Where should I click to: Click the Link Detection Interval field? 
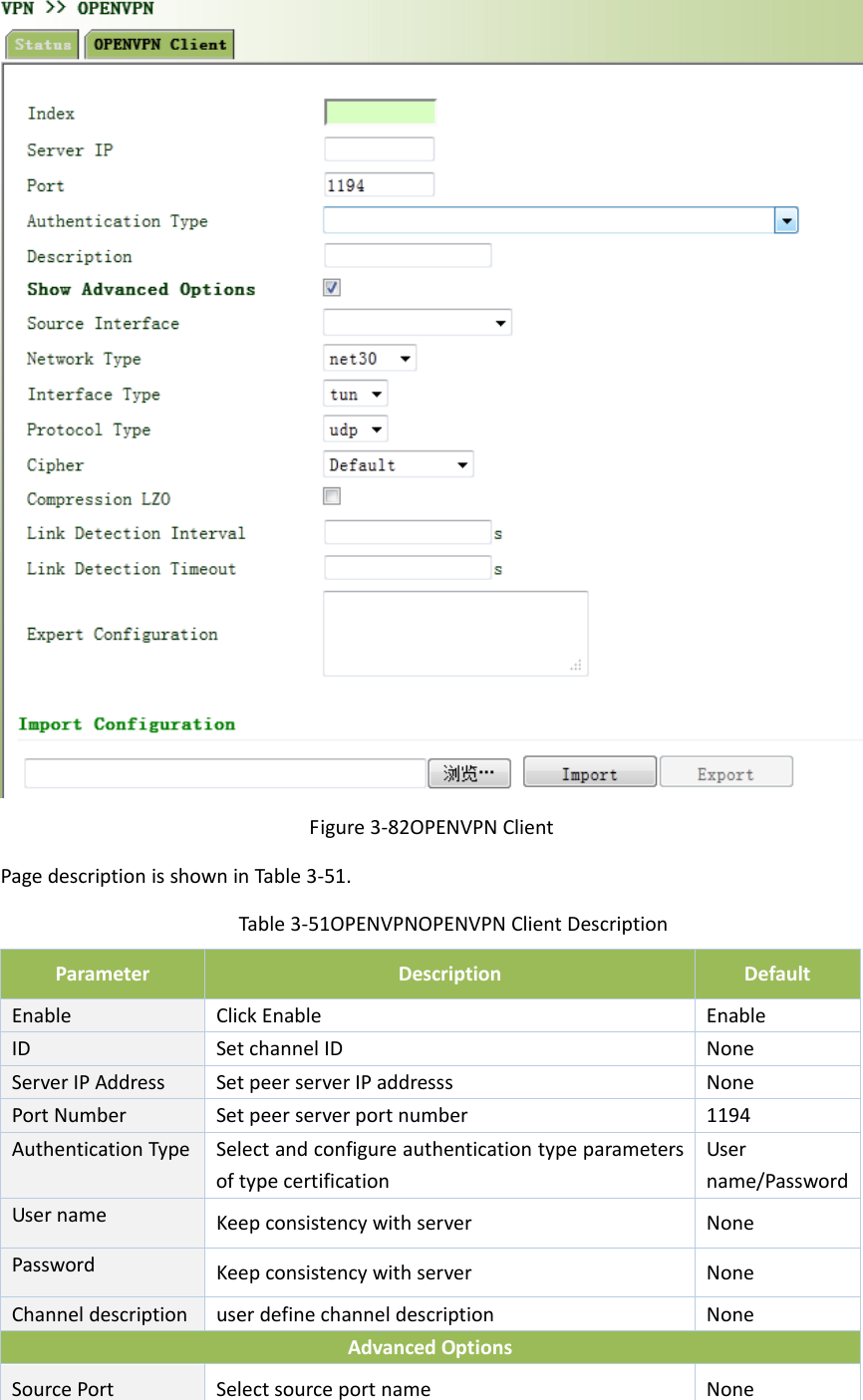pos(407,531)
